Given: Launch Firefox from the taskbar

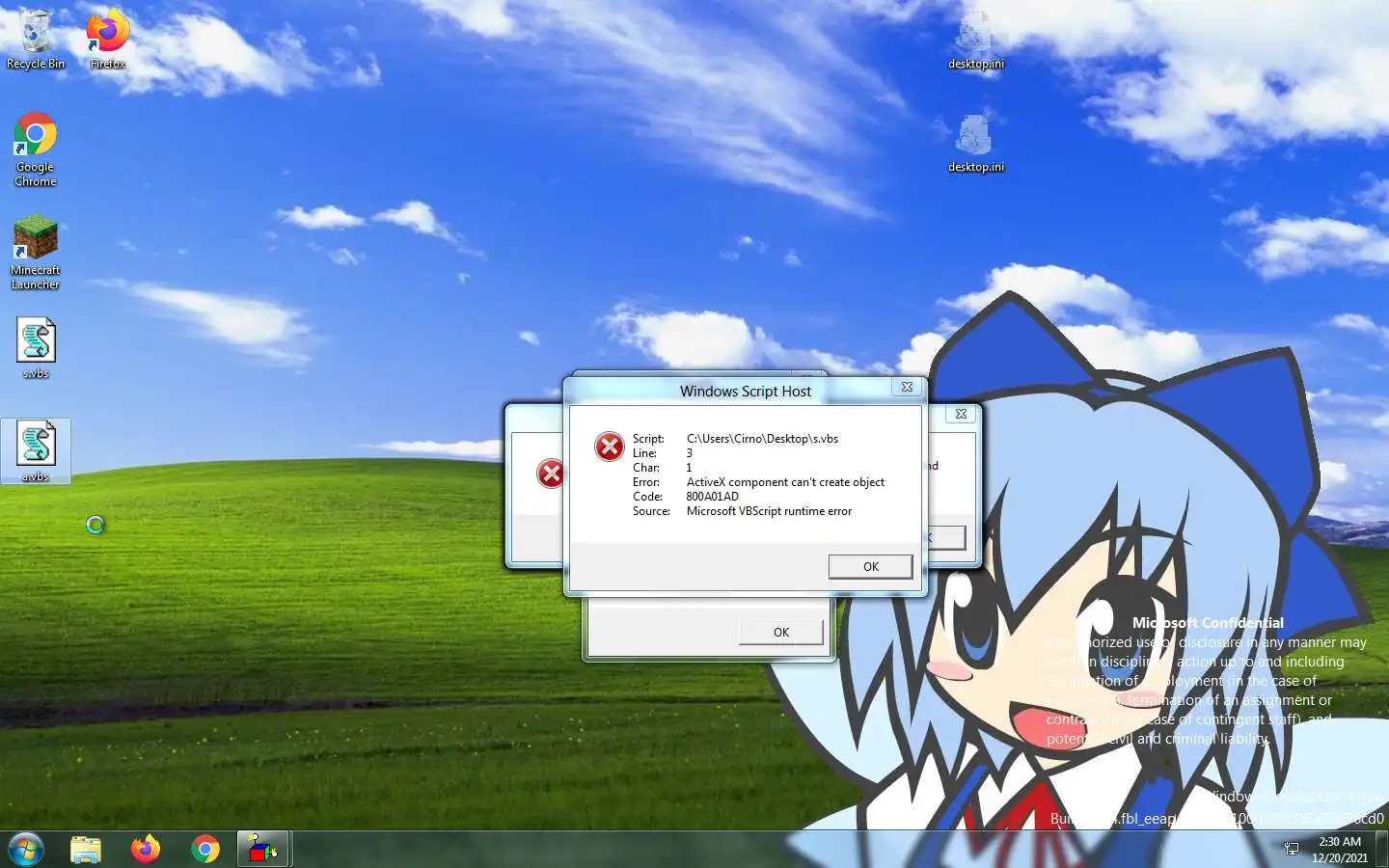Looking at the screenshot, I should 146,849.
